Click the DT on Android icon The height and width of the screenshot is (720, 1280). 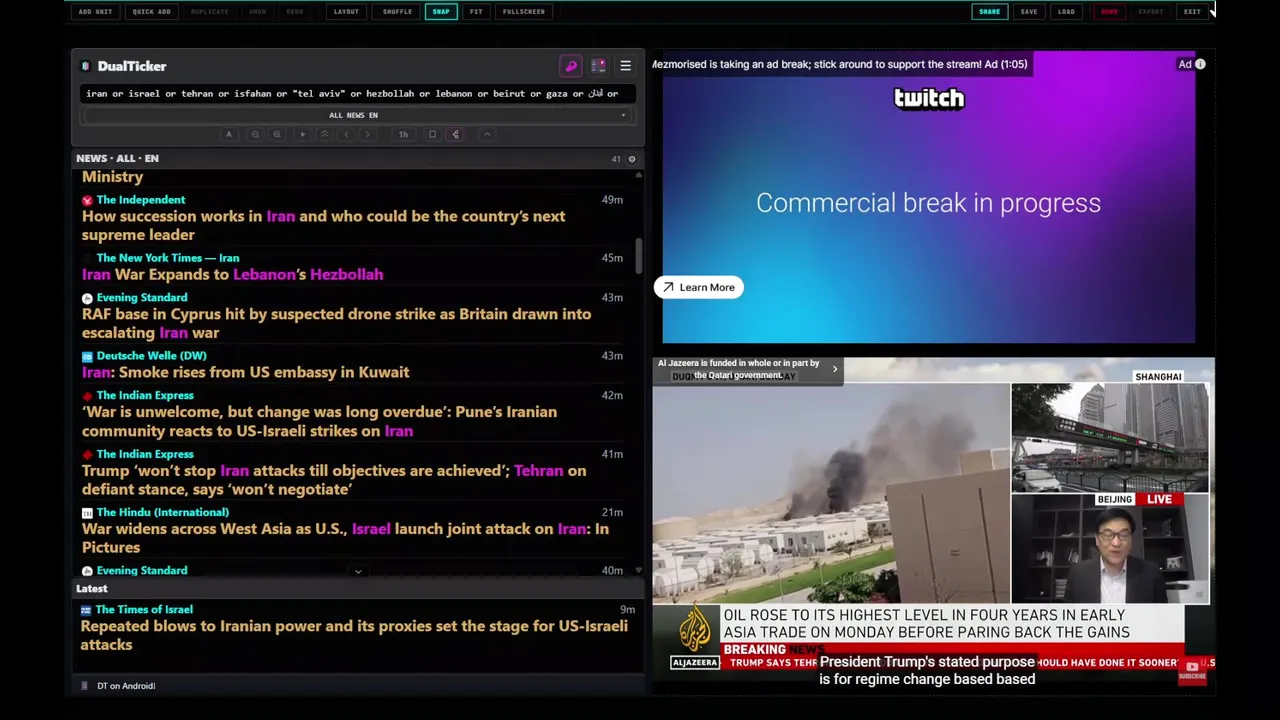point(85,686)
